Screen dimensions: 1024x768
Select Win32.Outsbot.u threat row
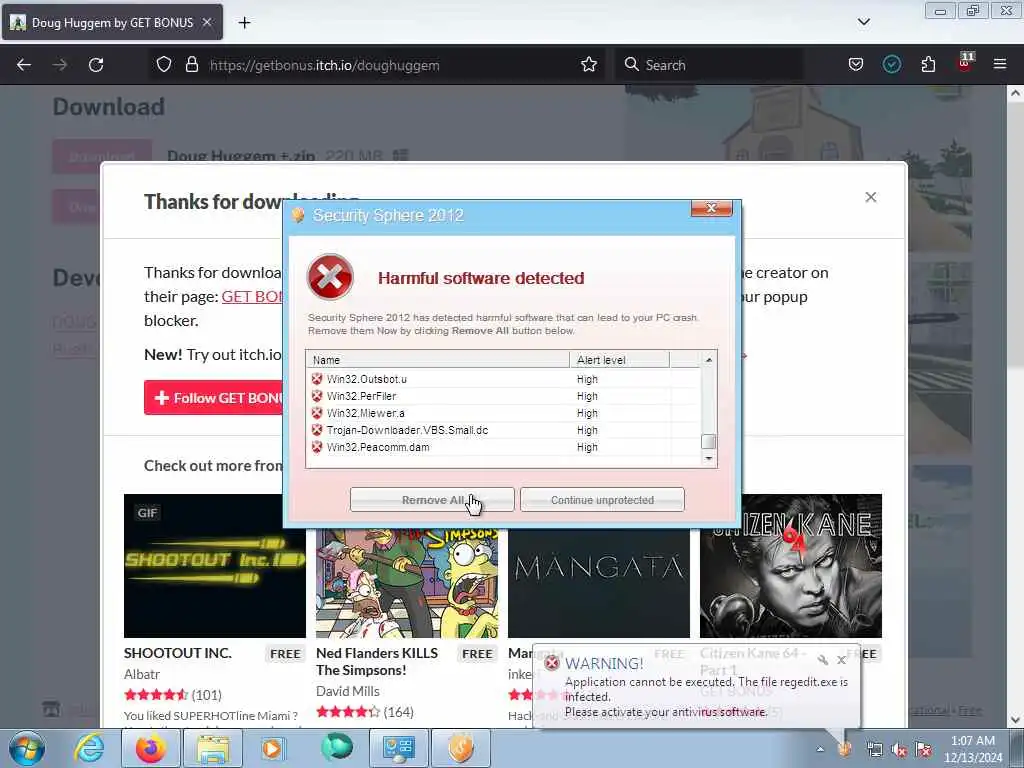(x=503, y=379)
